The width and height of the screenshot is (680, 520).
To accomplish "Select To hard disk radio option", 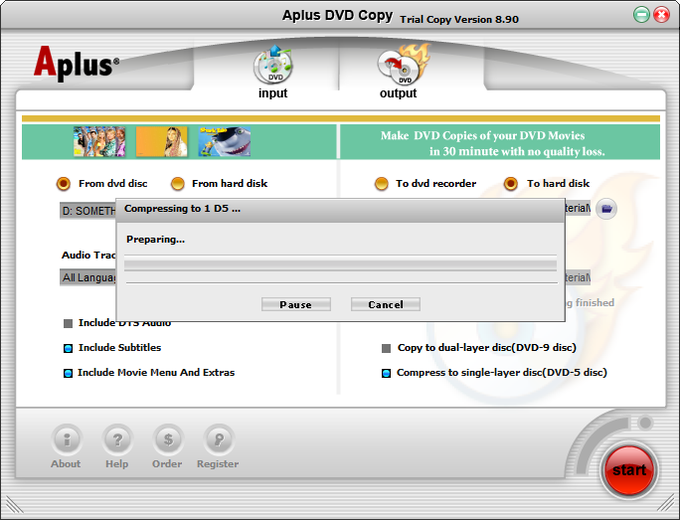I will tap(510, 184).
